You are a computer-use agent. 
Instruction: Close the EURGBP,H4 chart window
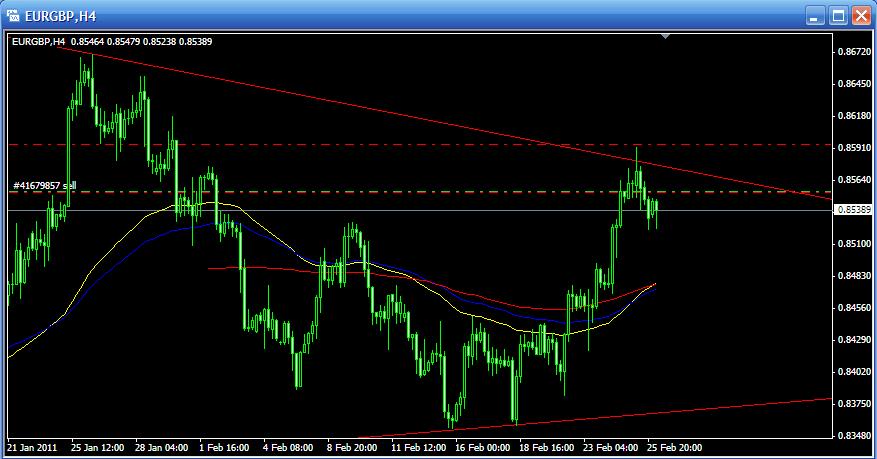(860, 16)
